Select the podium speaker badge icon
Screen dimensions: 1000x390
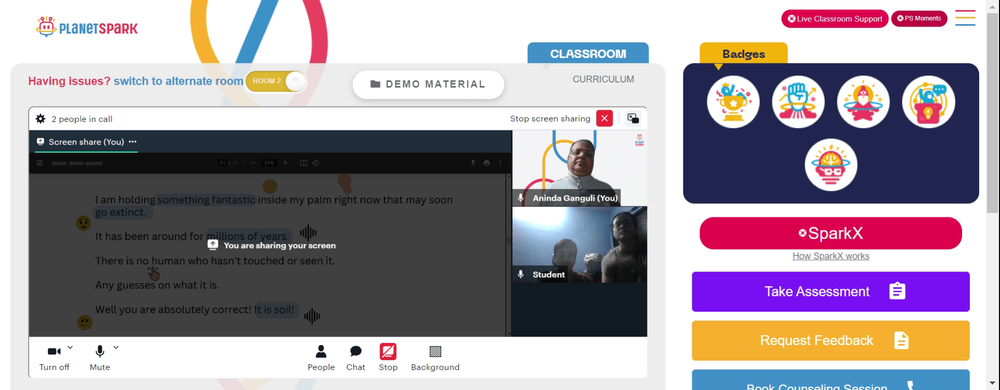tap(928, 102)
